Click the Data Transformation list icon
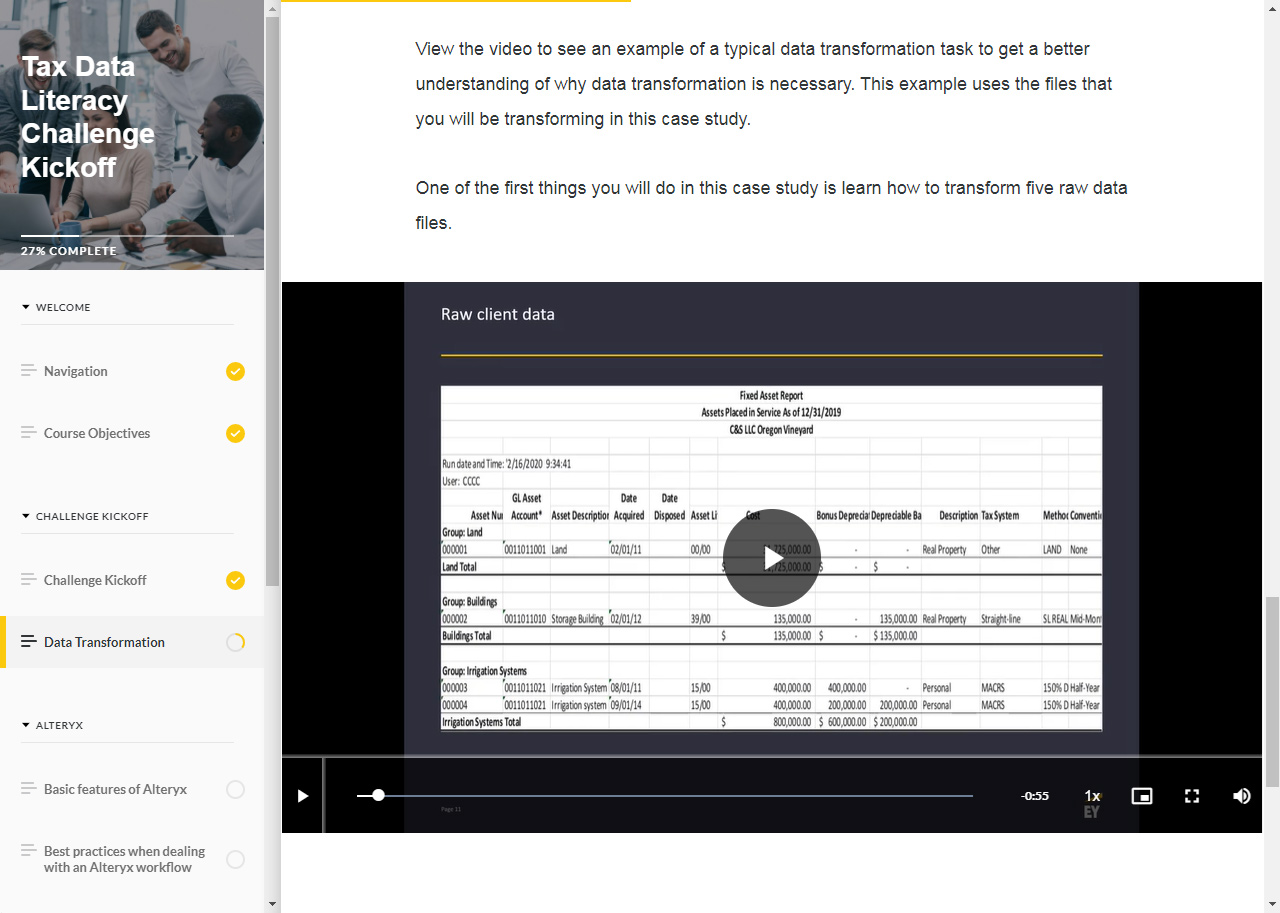The height and width of the screenshot is (913, 1280). click(x=28, y=642)
